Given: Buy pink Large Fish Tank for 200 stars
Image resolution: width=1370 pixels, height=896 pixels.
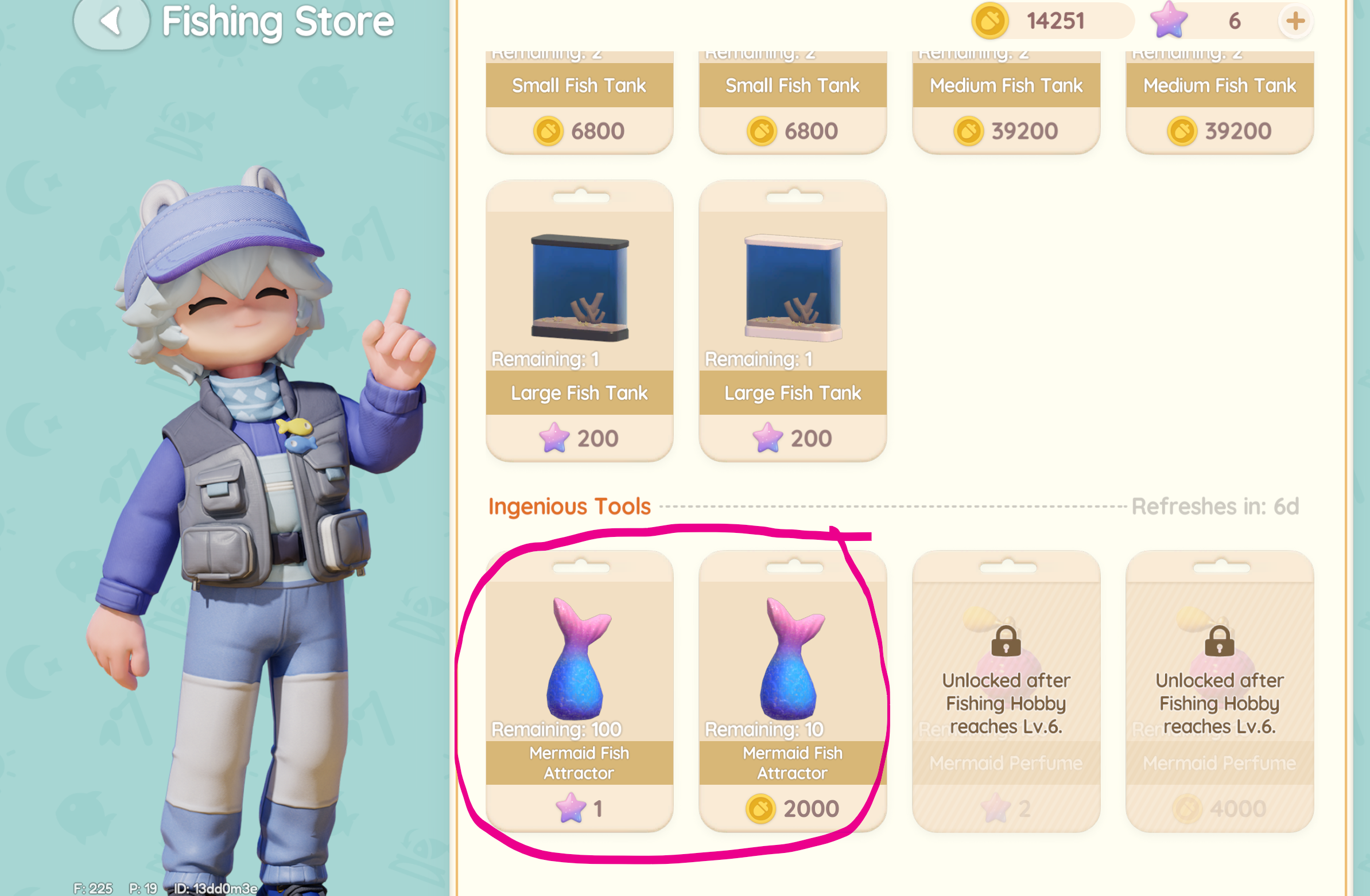Looking at the screenshot, I should click(793, 438).
